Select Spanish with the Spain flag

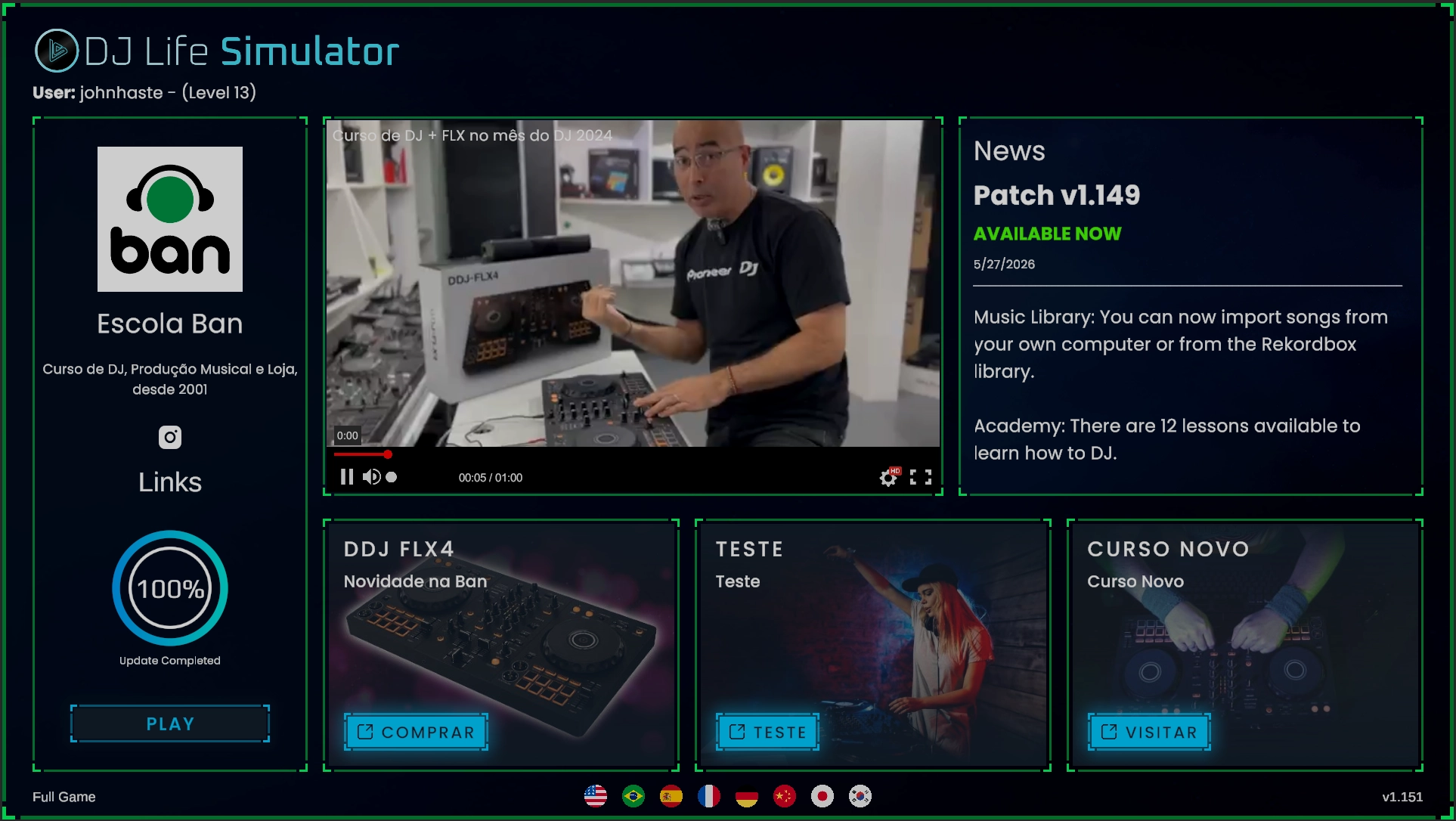pyautogui.click(x=671, y=796)
